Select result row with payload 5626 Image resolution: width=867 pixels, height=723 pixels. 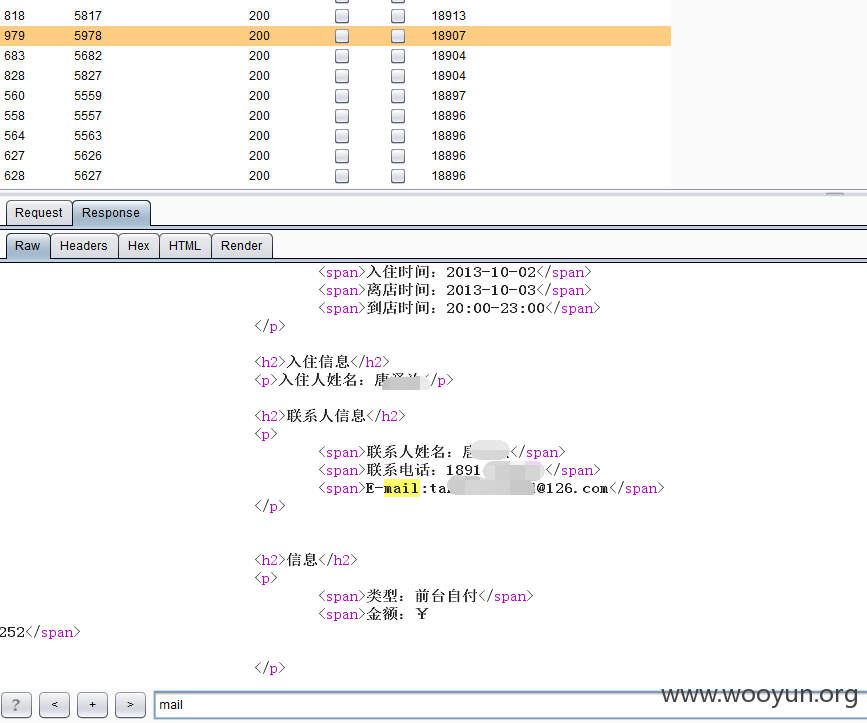coord(336,156)
